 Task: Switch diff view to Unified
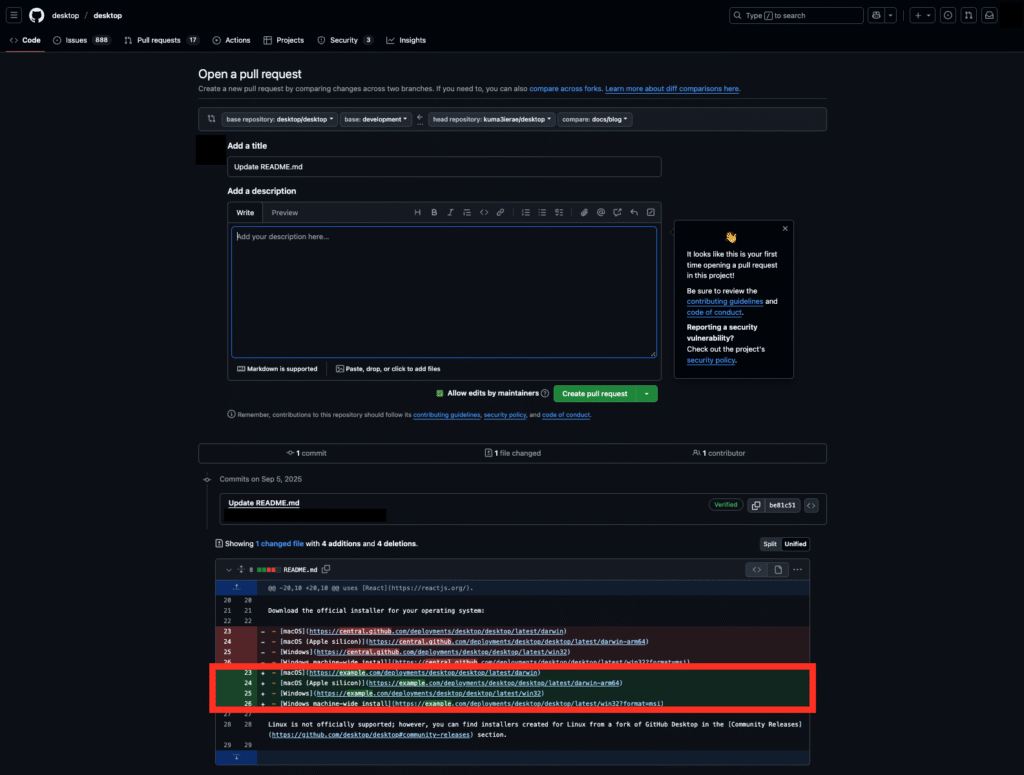(795, 544)
